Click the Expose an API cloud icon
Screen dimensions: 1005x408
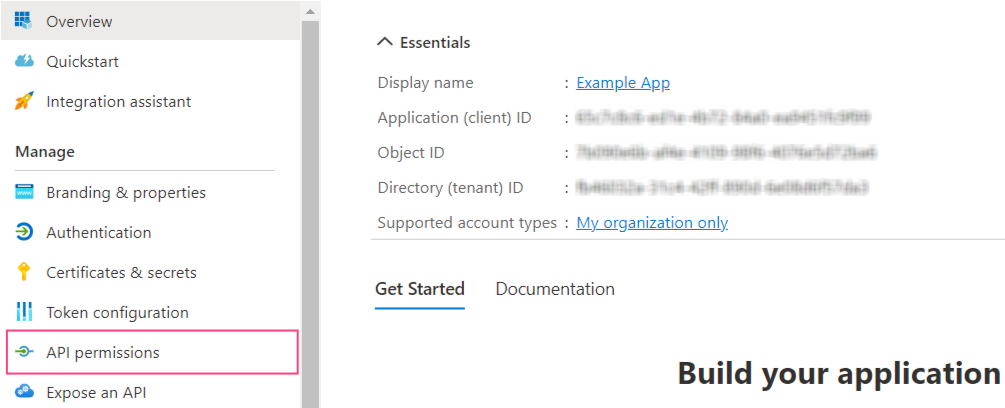point(24,391)
